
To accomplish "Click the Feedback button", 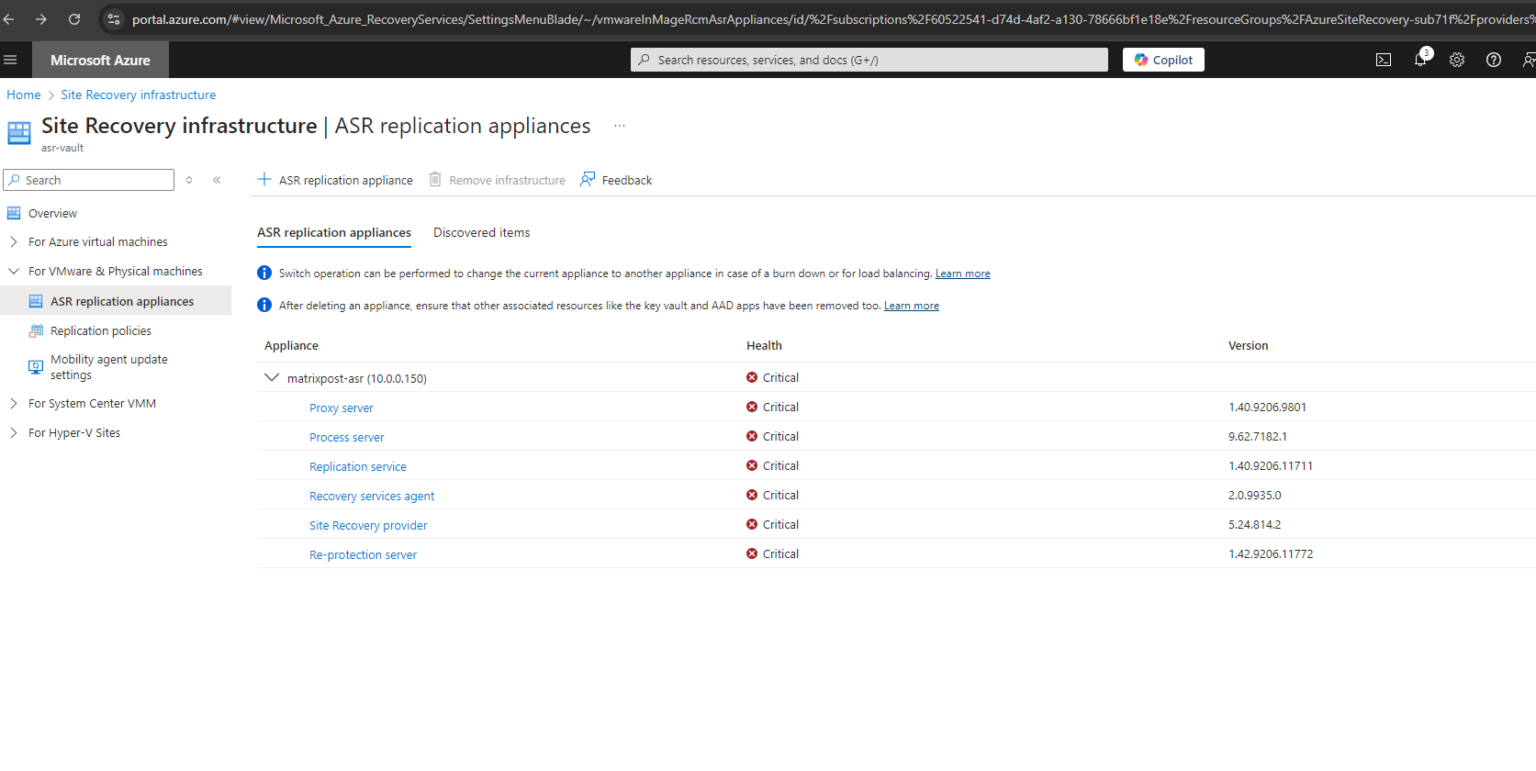I will (x=616, y=180).
